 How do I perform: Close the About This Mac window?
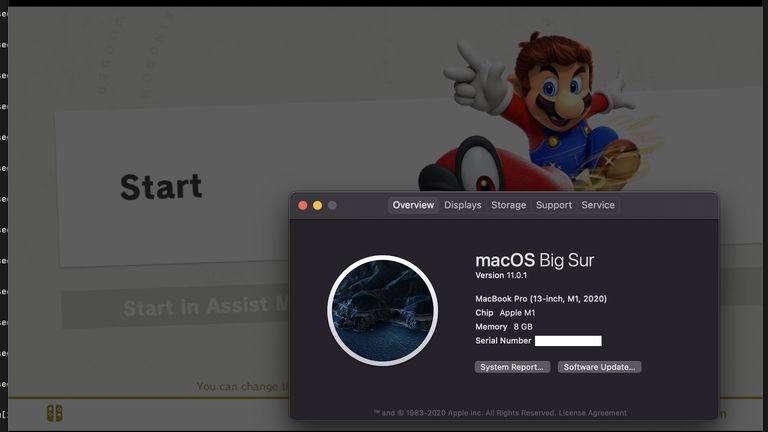coord(303,206)
